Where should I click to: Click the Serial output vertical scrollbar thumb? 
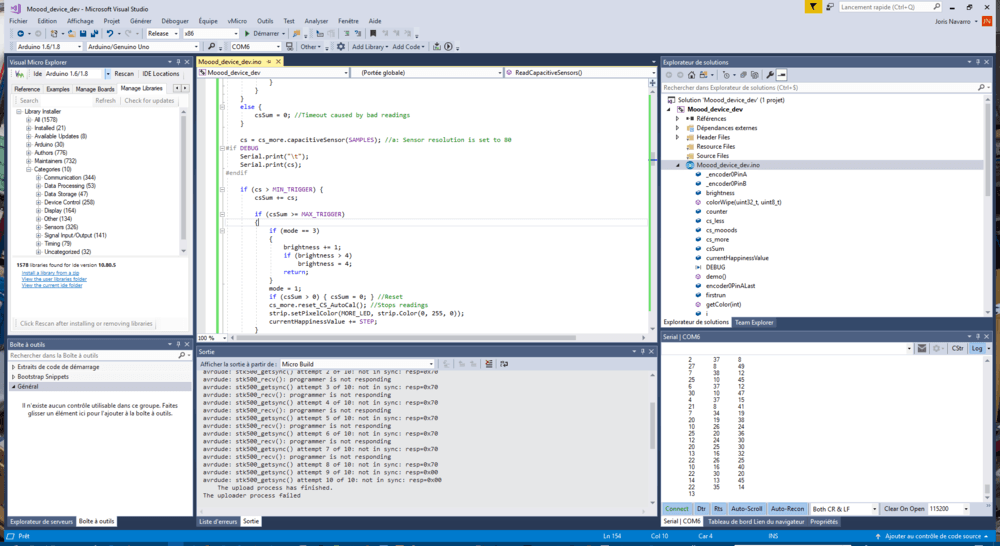point(987,490)
